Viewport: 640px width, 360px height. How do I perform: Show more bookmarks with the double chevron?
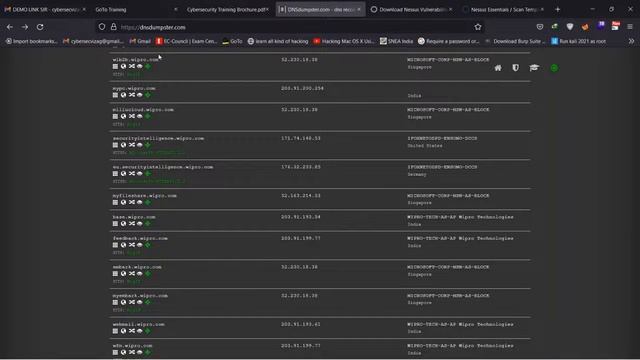point(631,41)
